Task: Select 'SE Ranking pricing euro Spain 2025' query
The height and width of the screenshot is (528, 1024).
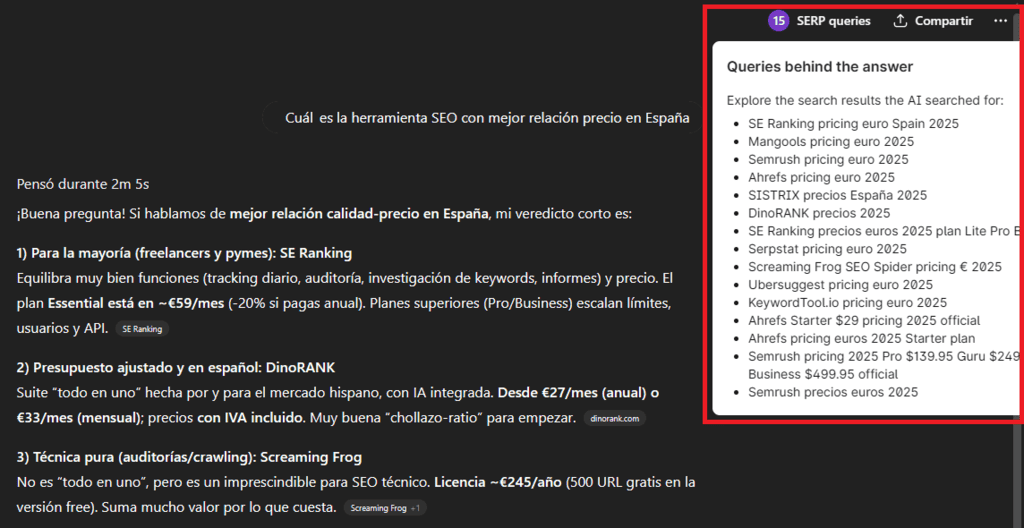Action: tap(853, 124)
